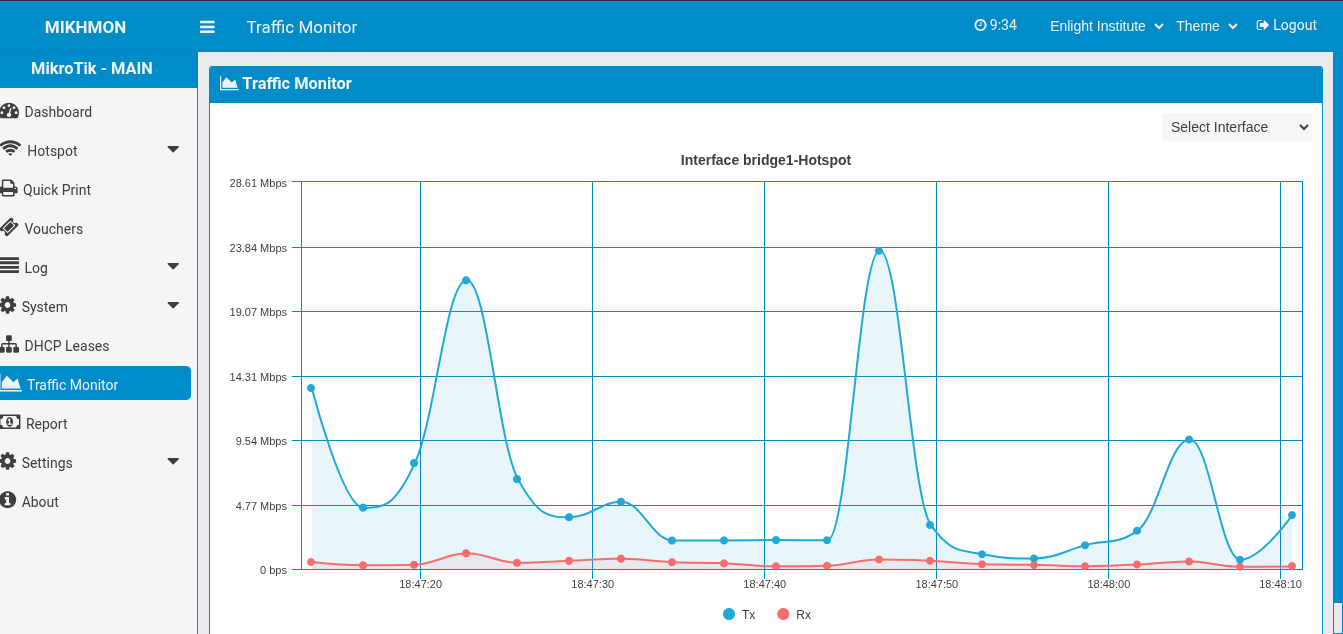
Task: Expand the Settings submenu arrow
Action: tap(173, 462)
